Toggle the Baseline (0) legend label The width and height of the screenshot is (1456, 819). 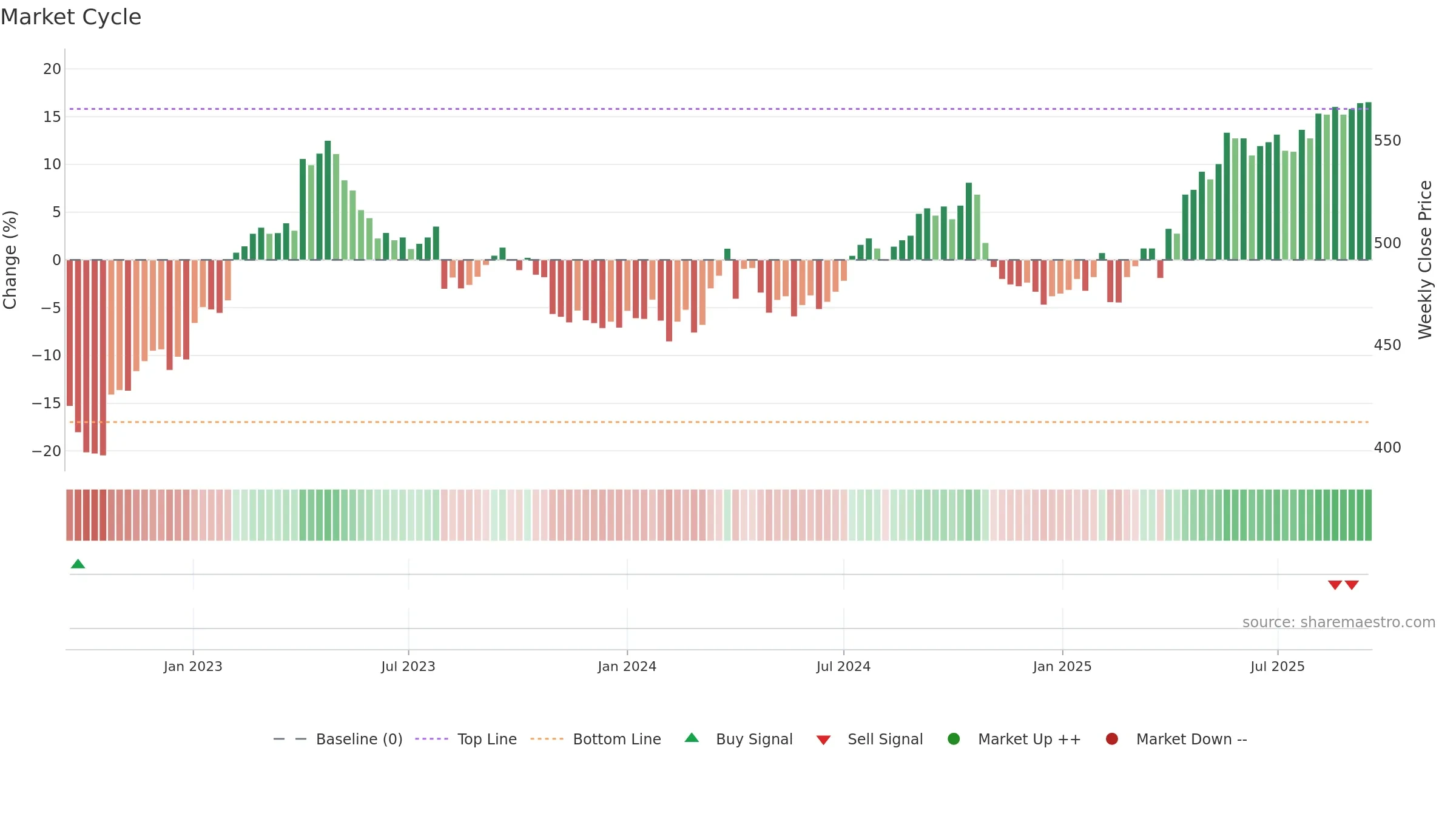pyautogui.click(x=359, y=739)
